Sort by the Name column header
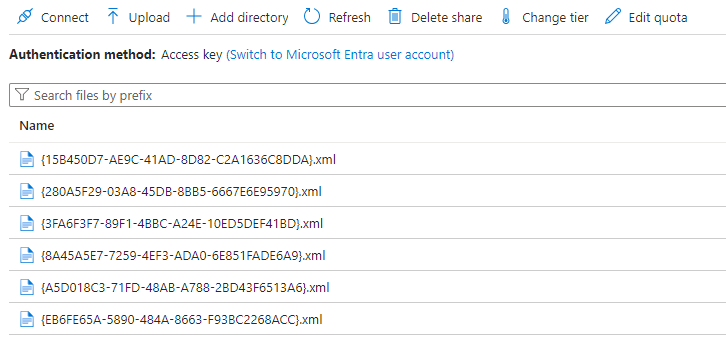The image size is (726, 362). coord(37,125)
